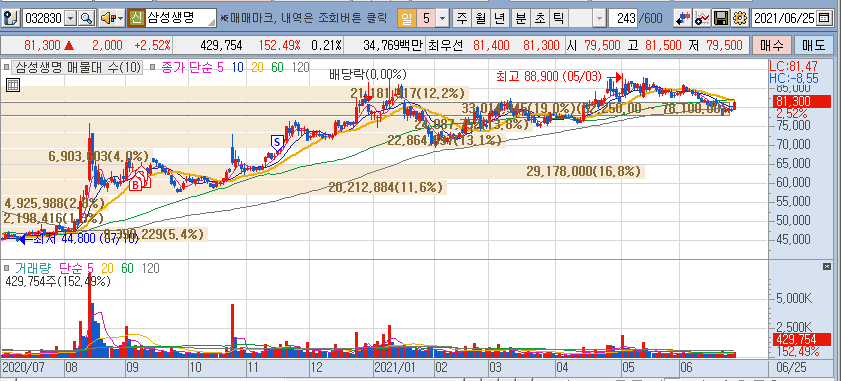Click the magnifier stock search icon
The height and width of the screenshot is (381, 841).
pos(86,19)
